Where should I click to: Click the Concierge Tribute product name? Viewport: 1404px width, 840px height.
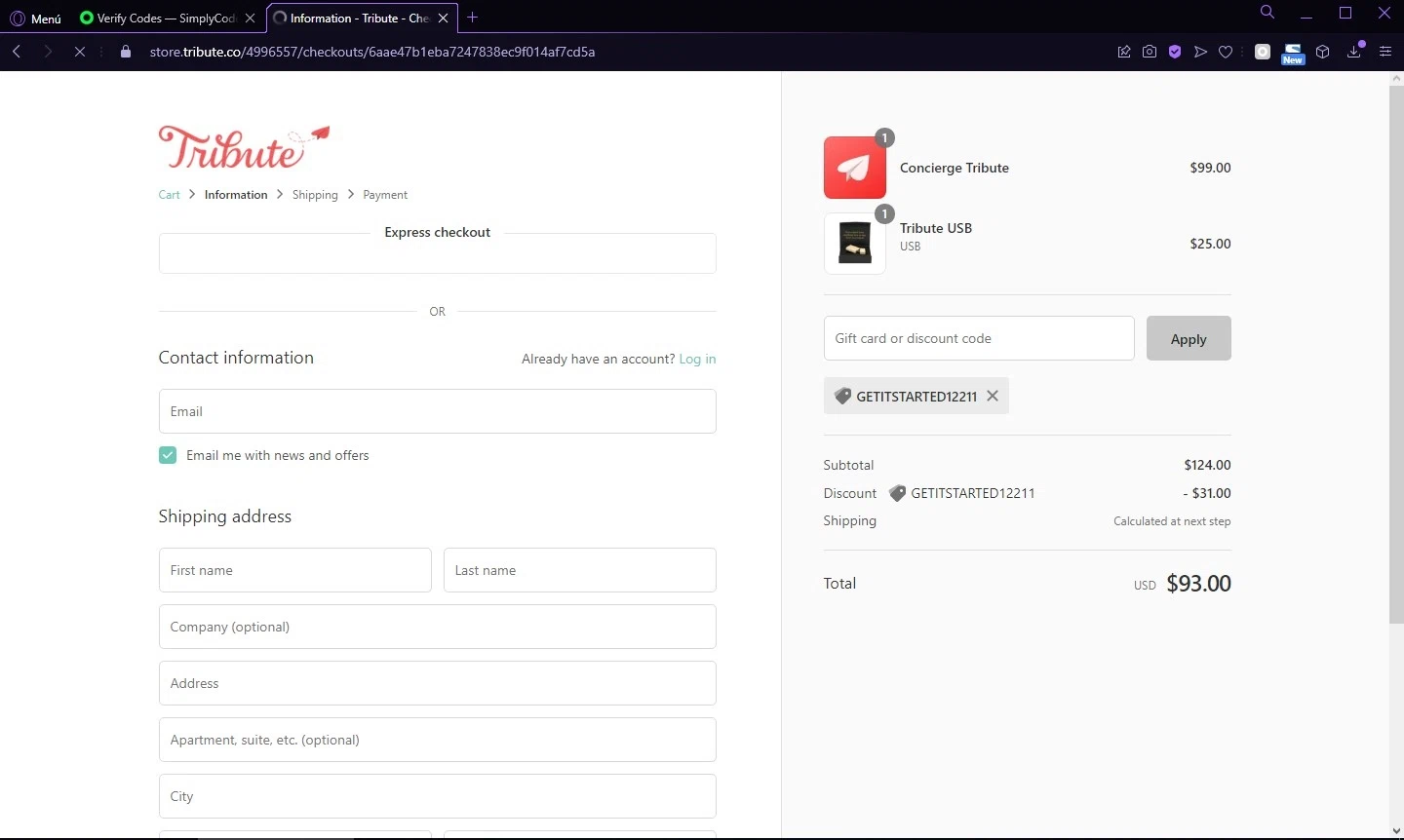tap(955, 168)
